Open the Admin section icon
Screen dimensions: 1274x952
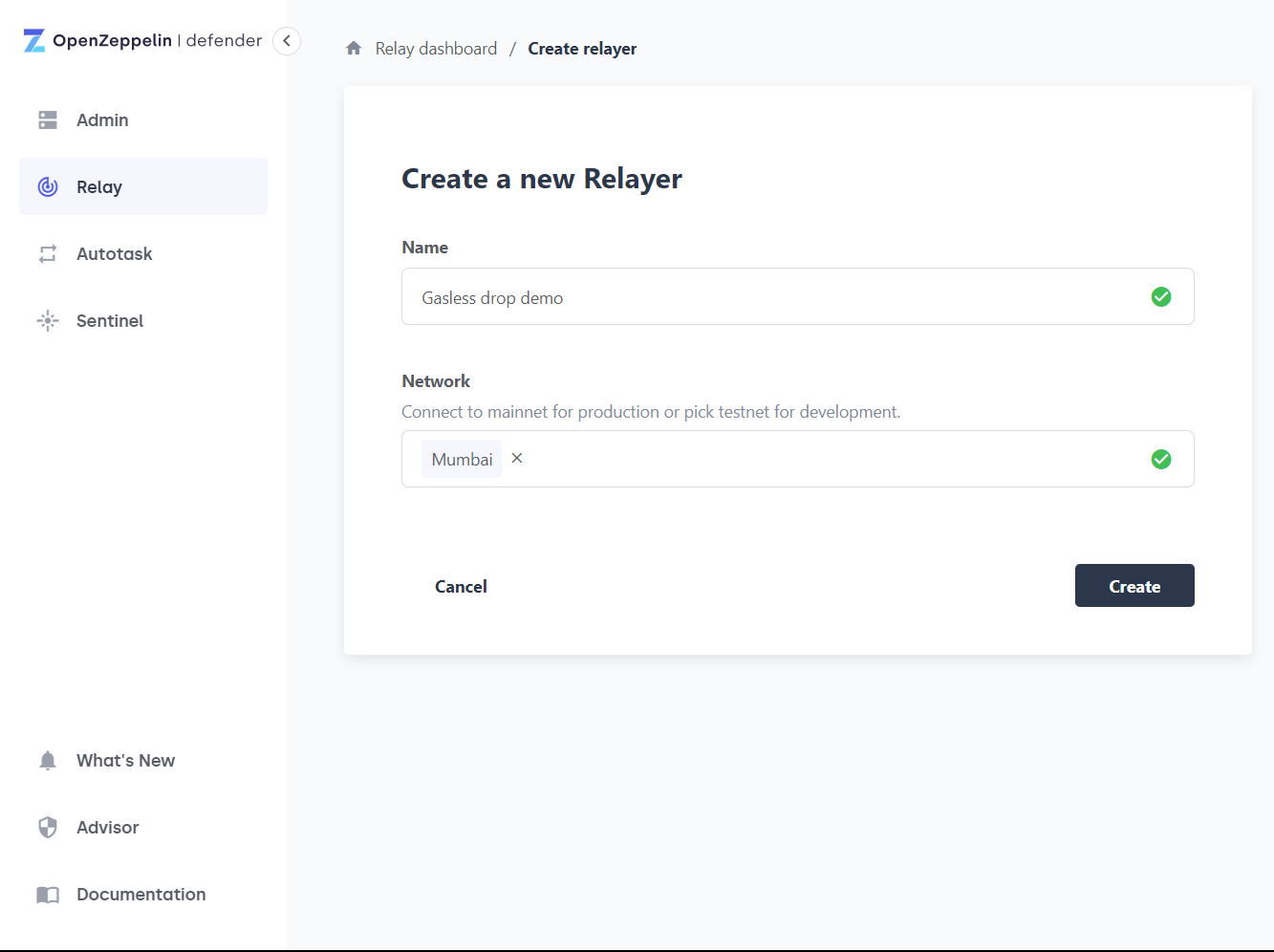47,119
